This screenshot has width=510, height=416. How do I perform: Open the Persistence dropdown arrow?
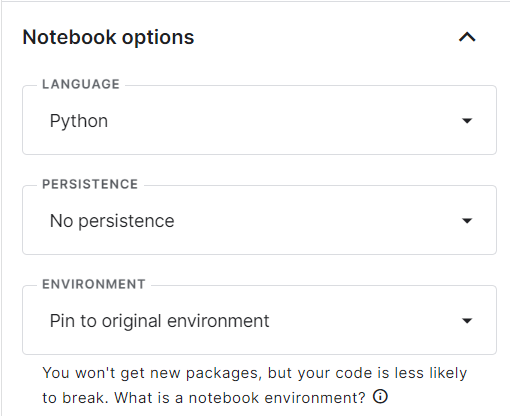[467, 220]
